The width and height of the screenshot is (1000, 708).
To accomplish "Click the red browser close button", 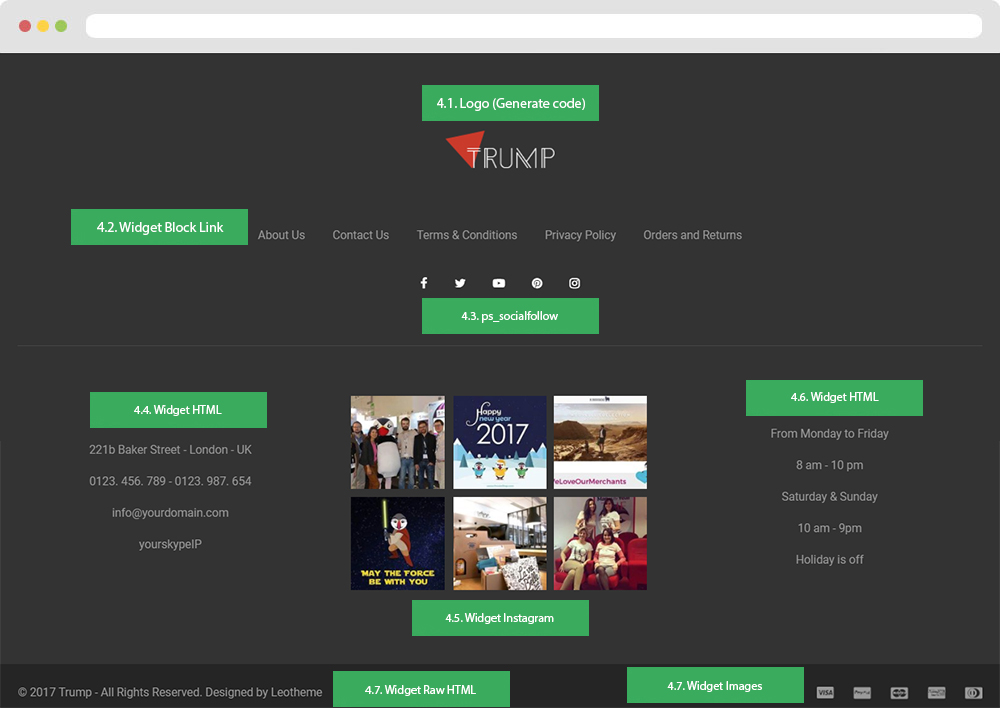I will [25, 26].
